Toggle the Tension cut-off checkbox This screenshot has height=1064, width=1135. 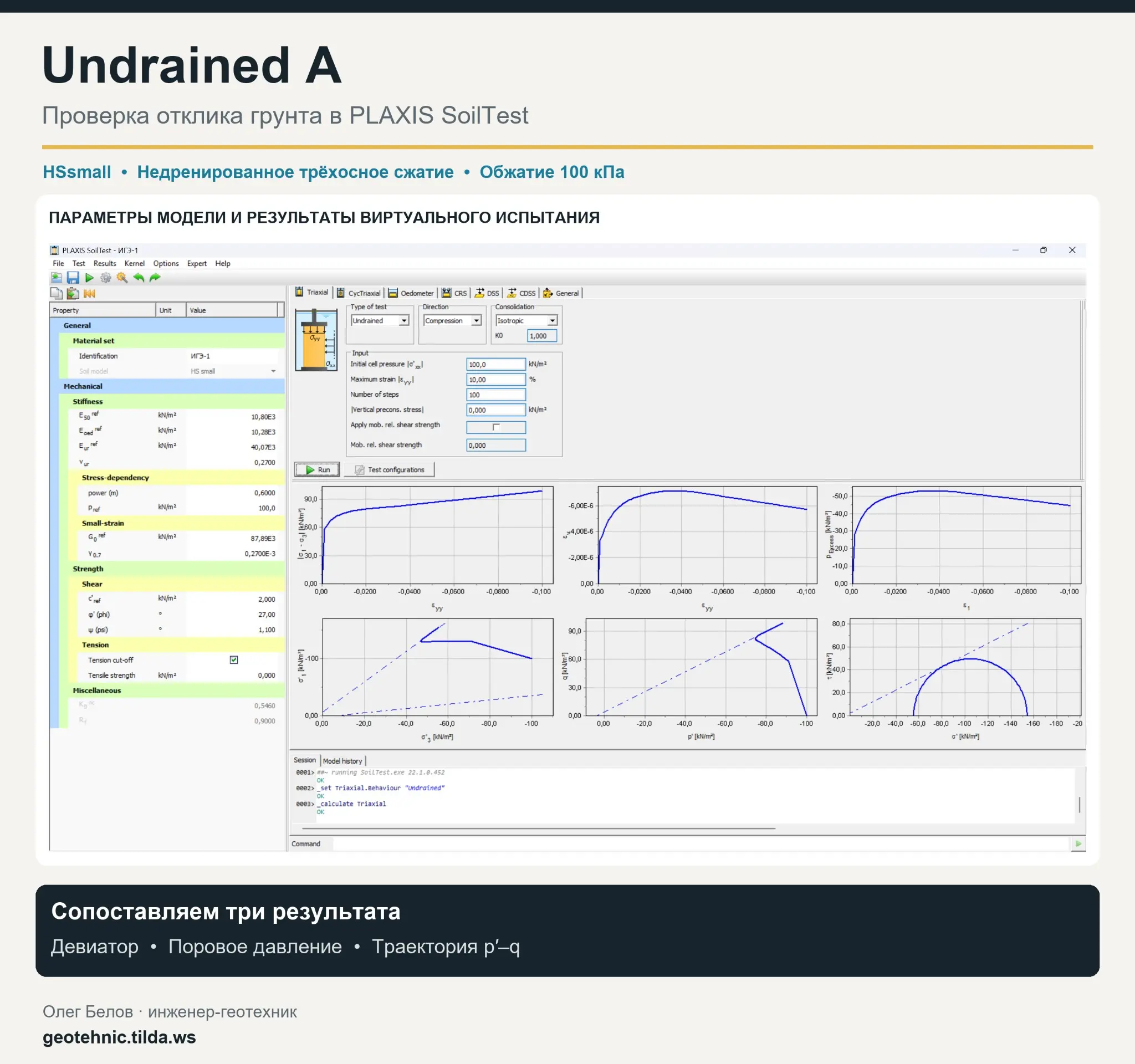click(x=234, y=660)
